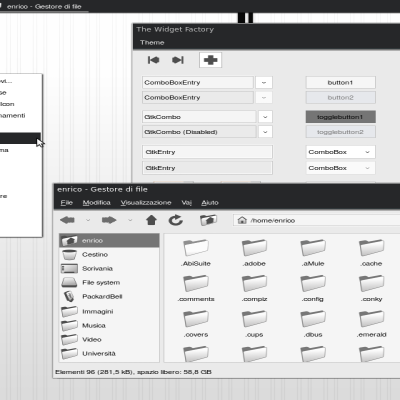Screen dimensions: 400x400
Task: Open Cestino trash in the sidebar
Action: (109, 255)
